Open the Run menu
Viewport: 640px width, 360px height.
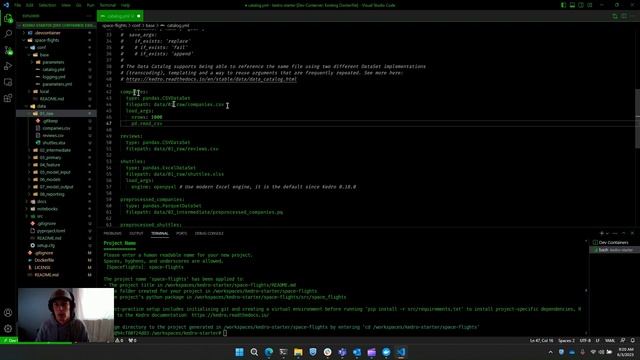pos(91,5)
